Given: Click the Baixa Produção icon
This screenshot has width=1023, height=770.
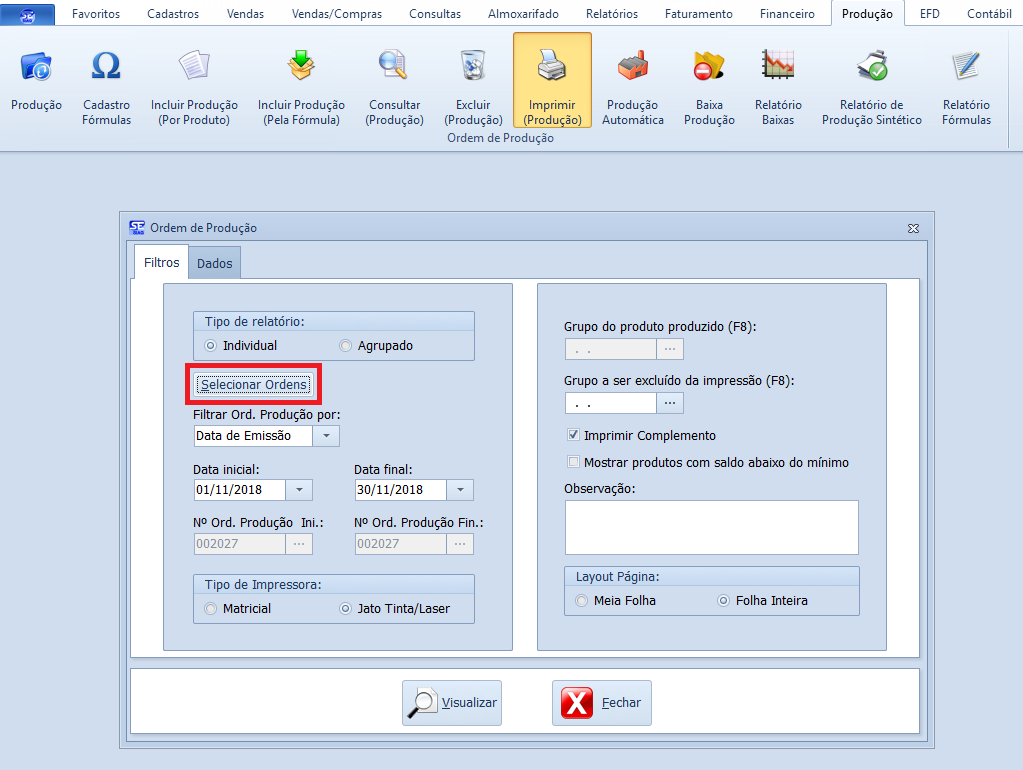Looking at the screenshot, I should point(708,67).
